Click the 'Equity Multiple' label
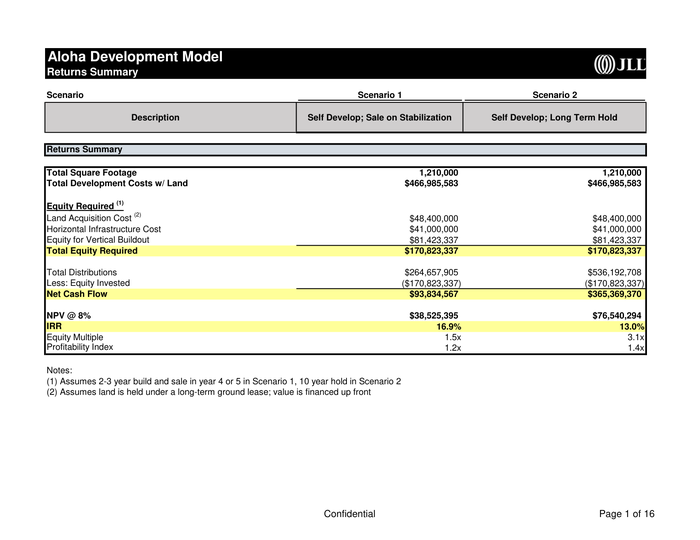Image resolution: width=700 pixels, height=540 pixels. click(x=75, y=337)
